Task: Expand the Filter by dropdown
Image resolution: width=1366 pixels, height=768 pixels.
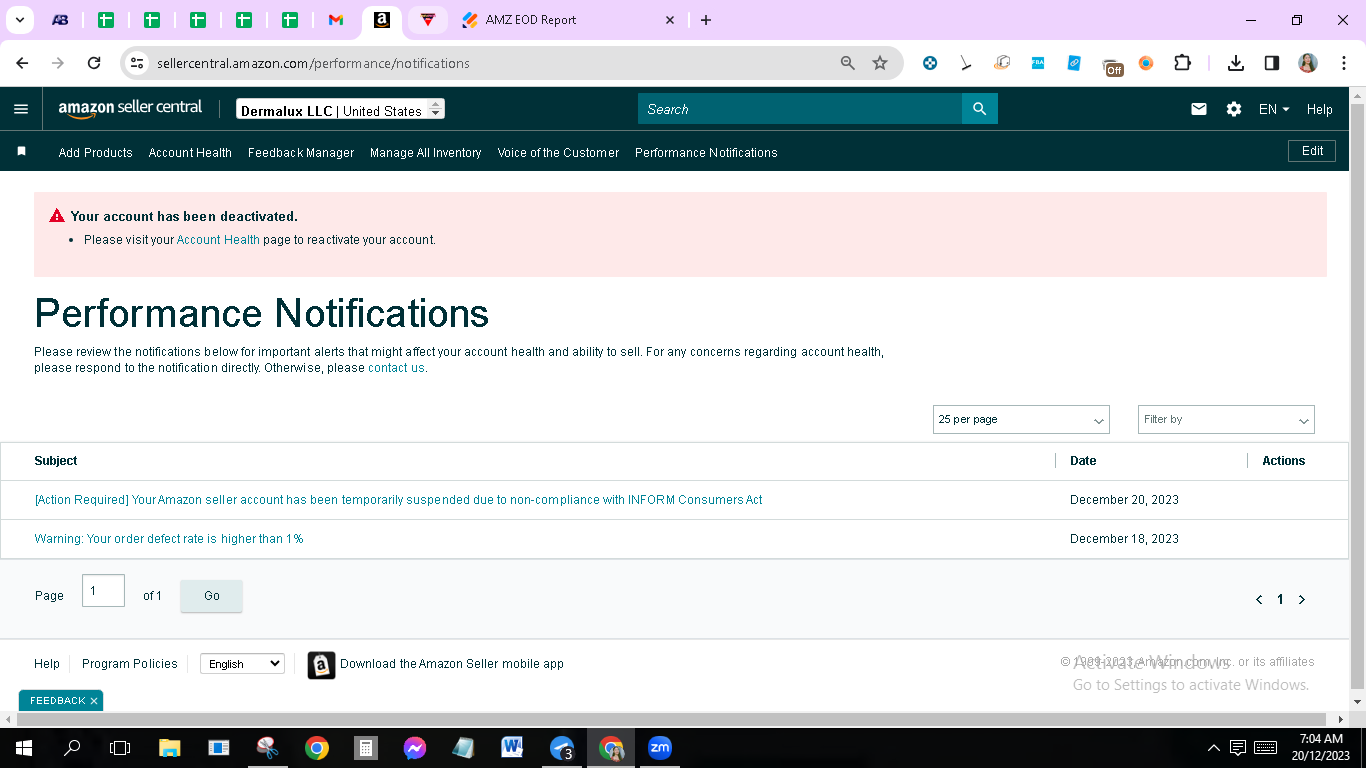Action: pos(1226,419)
